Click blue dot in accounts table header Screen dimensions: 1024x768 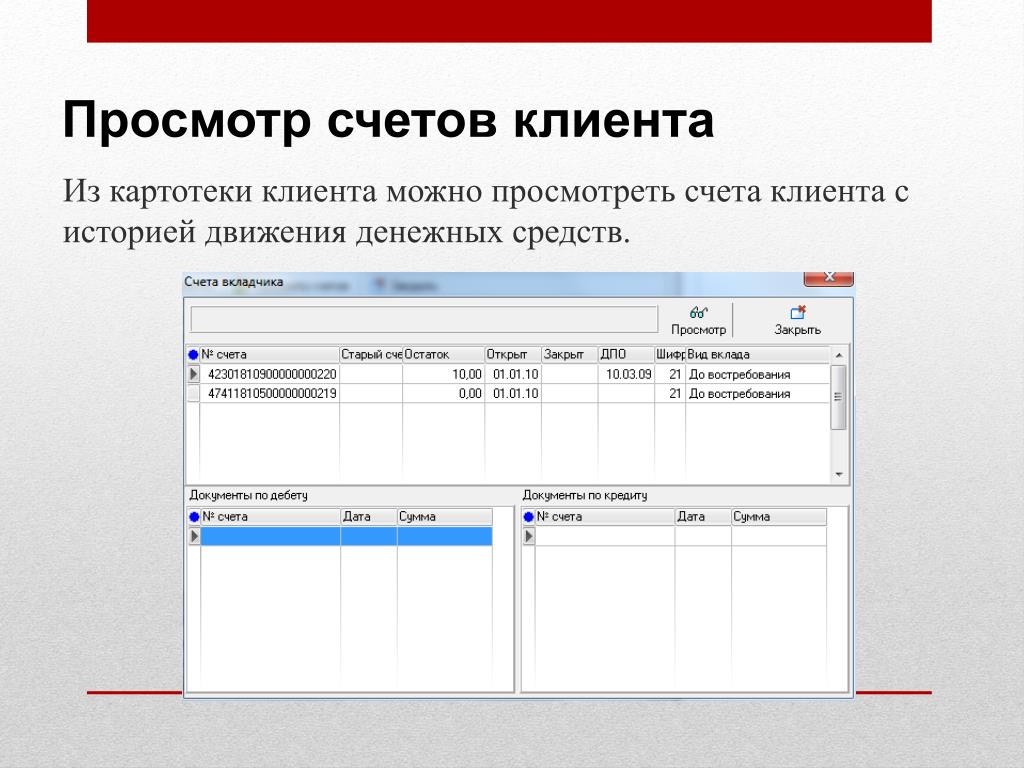(x=193, y=355)
